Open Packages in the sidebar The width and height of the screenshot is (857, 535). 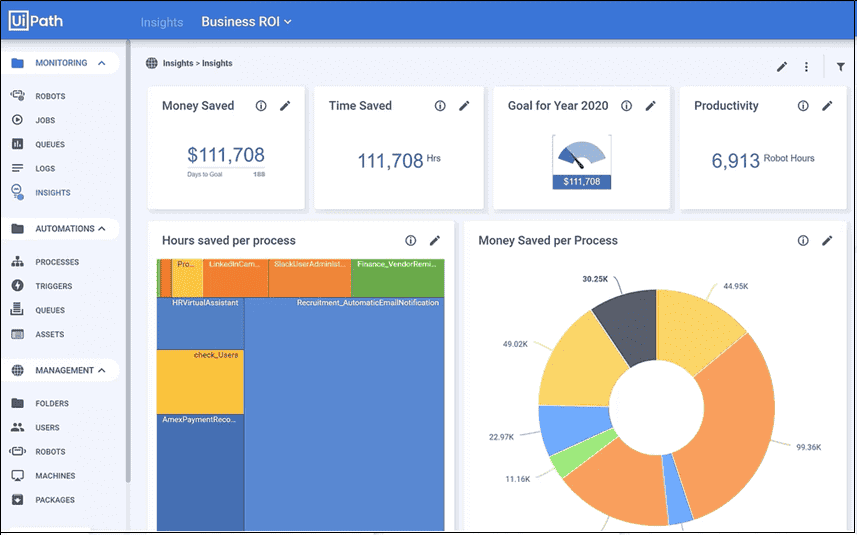pos(55,499)
